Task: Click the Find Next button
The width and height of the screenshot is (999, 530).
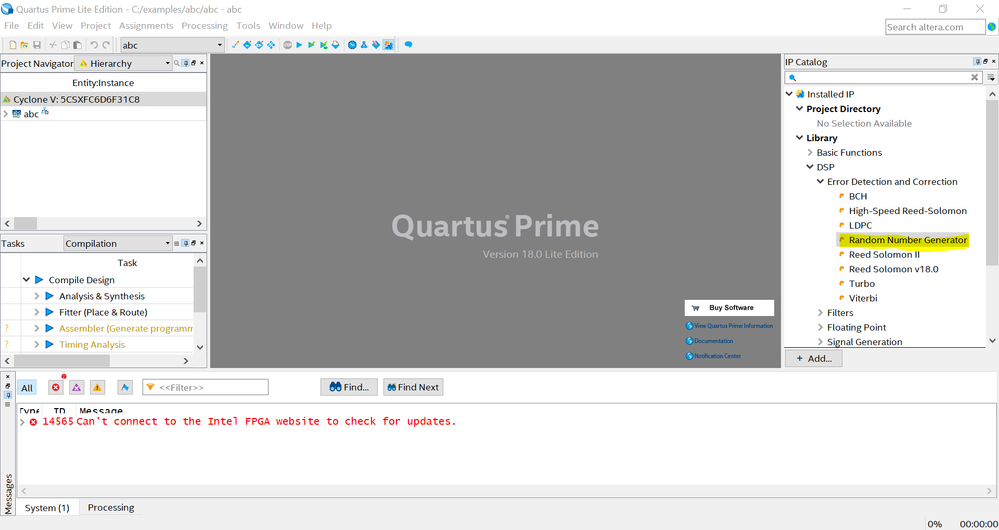Action: [x=413, y=387]
